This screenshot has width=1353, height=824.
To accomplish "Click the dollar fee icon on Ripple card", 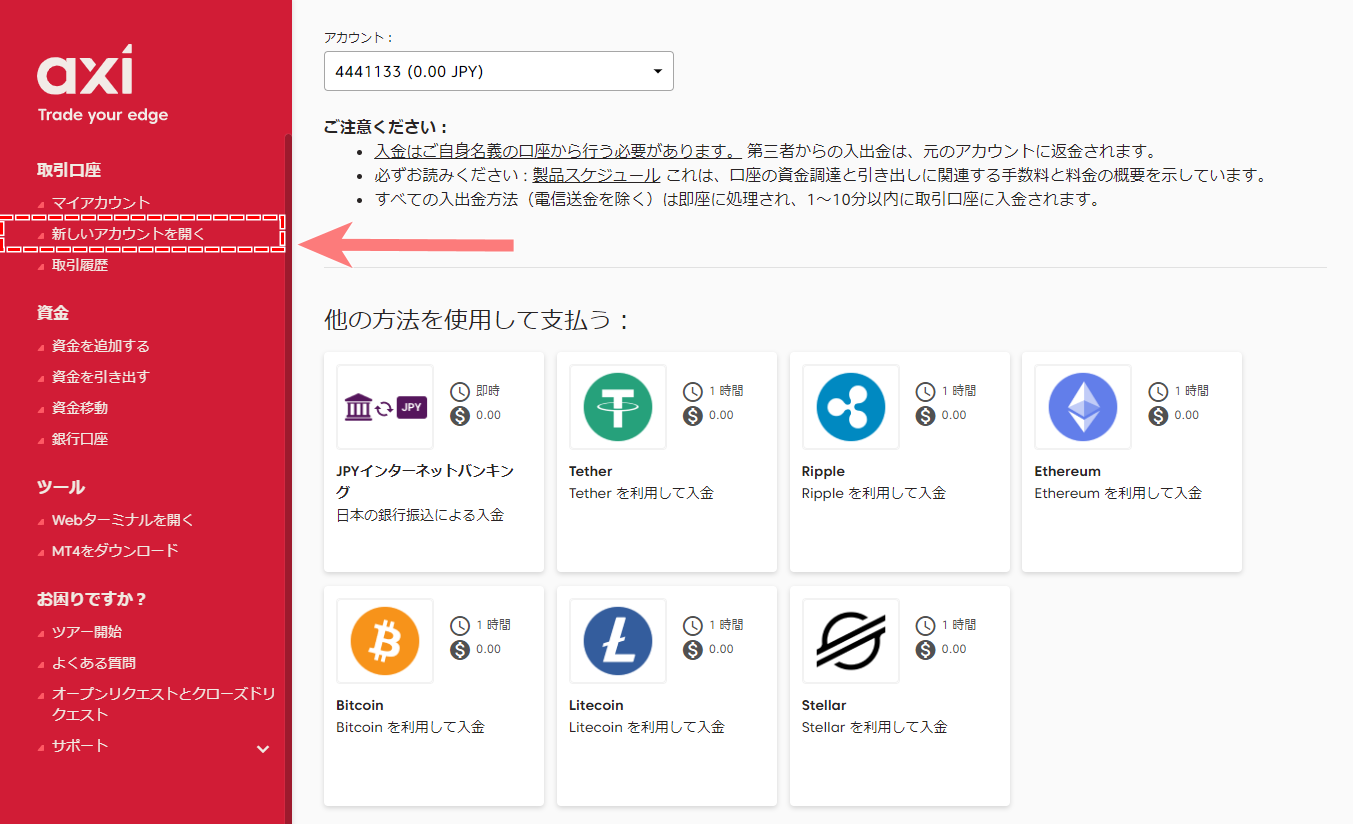I will 926,416.
